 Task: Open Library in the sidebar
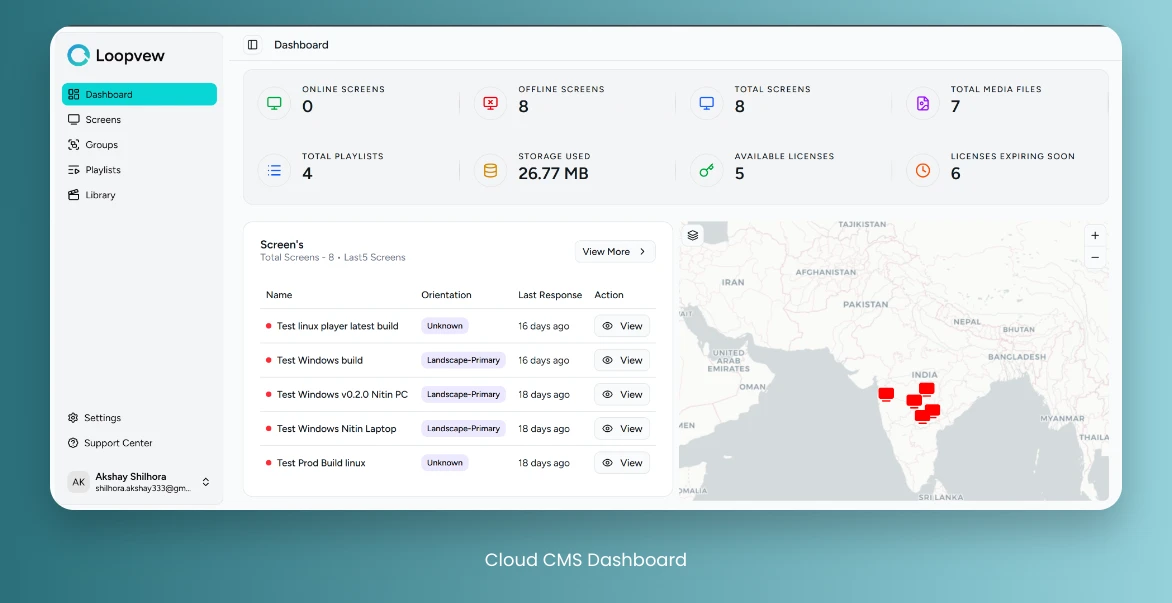click(139, 195)
